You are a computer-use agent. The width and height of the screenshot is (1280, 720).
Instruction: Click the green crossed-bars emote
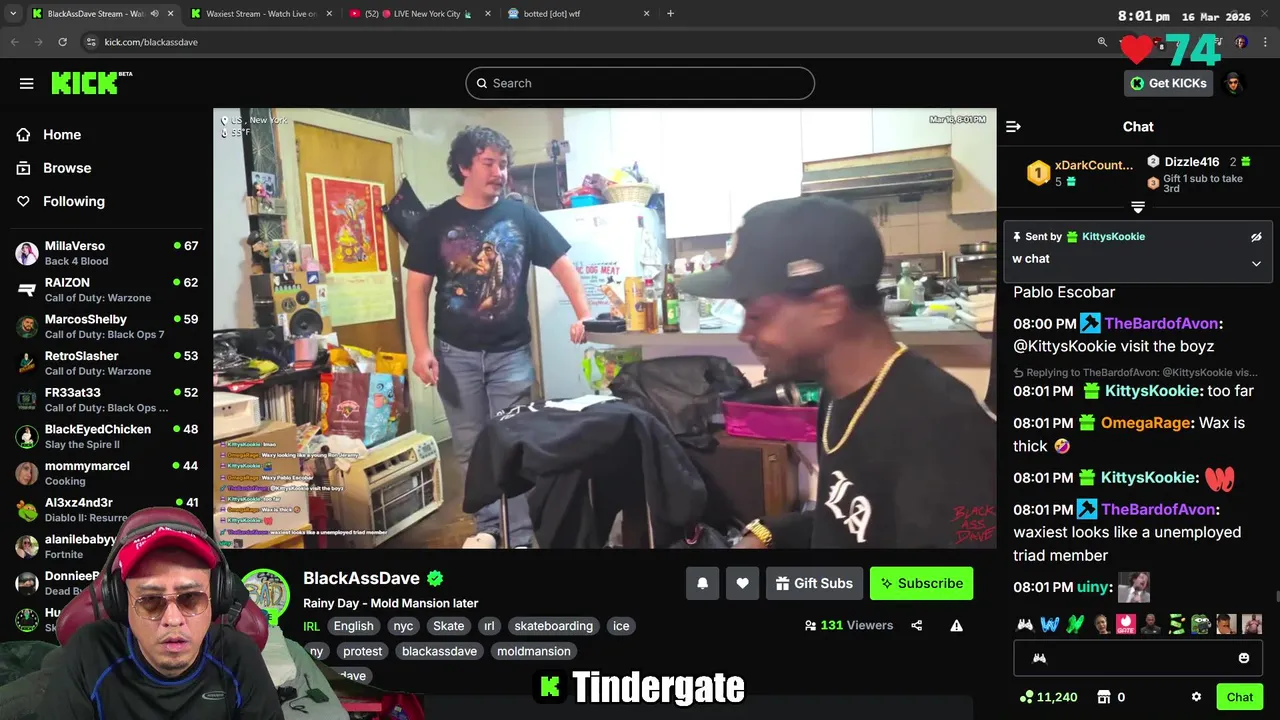(x=1075, y=624)
